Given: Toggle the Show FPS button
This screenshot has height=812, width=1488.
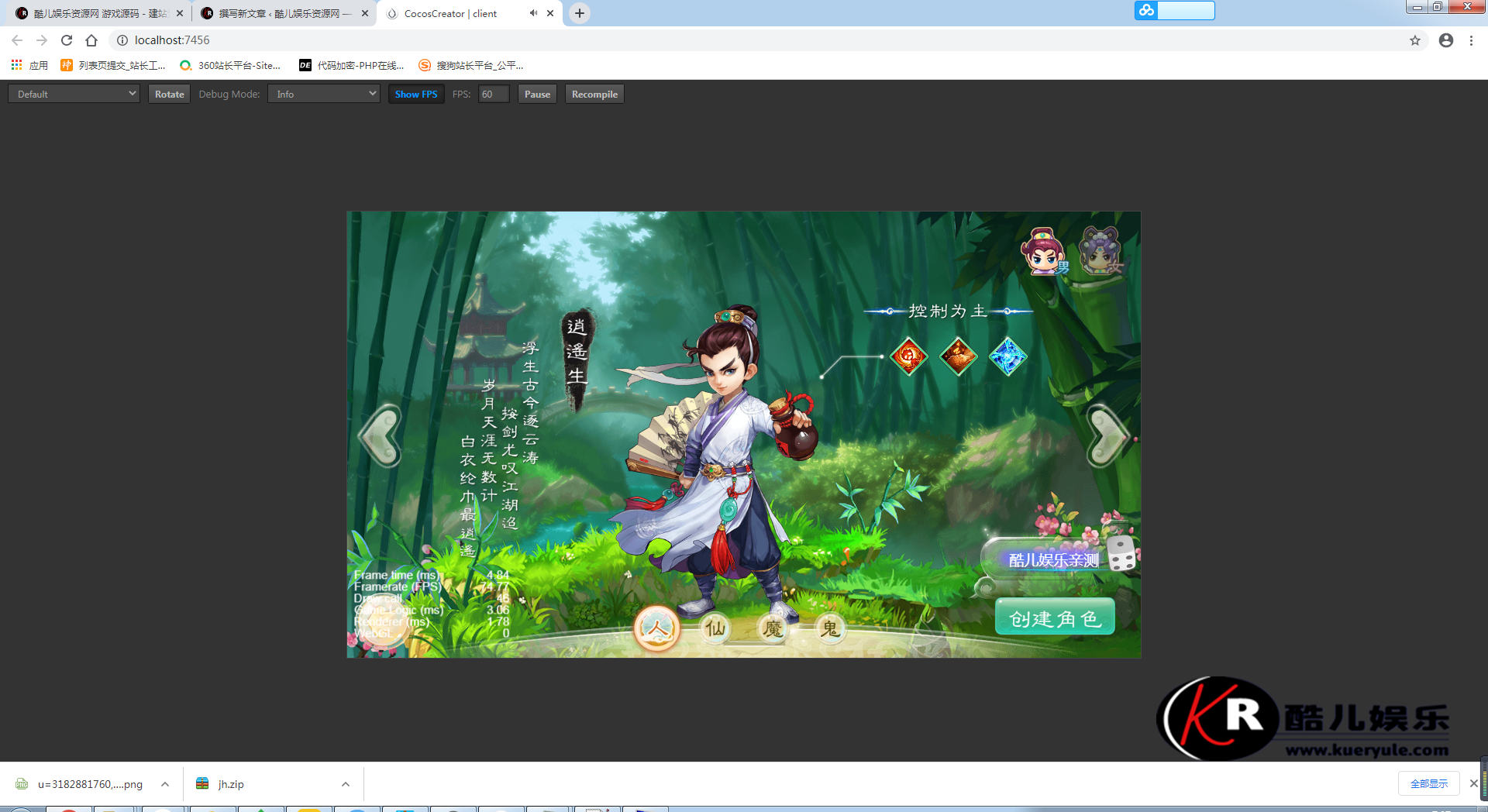Looking at the screenshot, I should coord(416,94).
